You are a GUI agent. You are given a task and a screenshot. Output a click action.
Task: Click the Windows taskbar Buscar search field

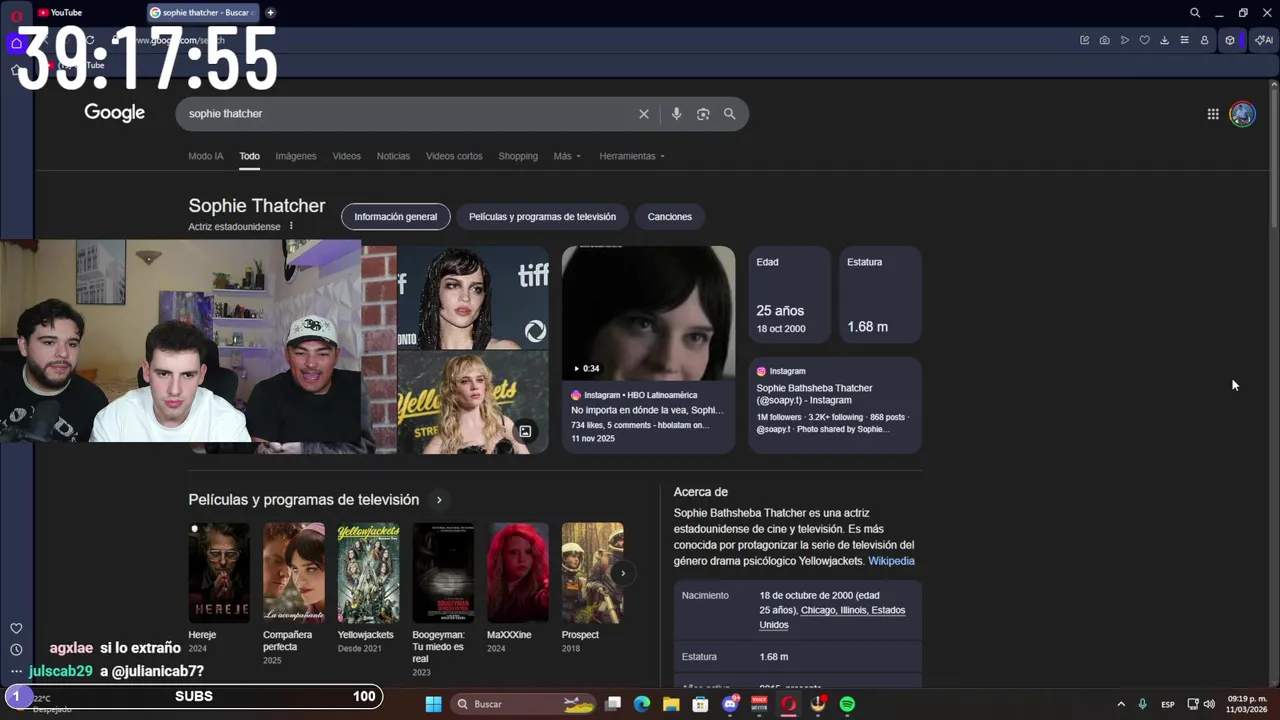[x=522, y=704]
